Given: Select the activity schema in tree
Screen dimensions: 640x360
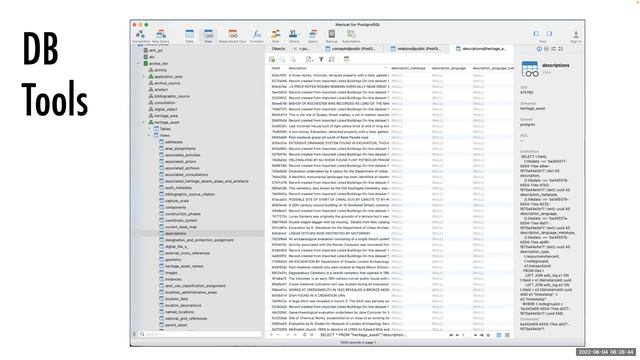Looking at the screenshot, I should 160,70.
